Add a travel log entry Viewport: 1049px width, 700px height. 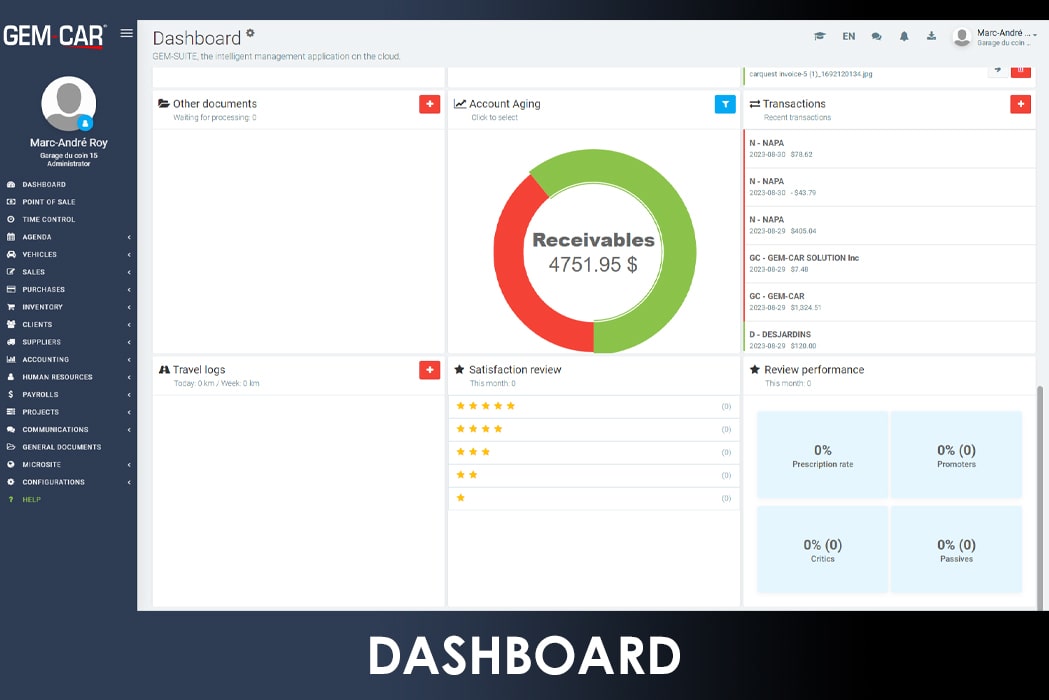(429, 370)
